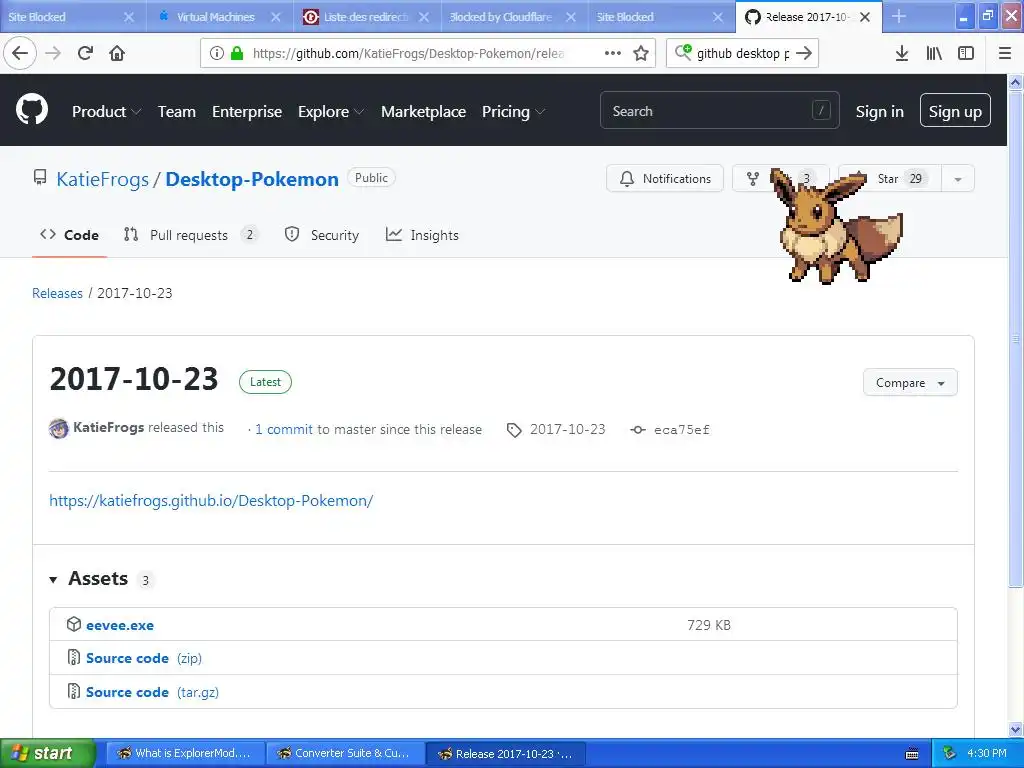Image resolution: width=1024 pixels, height=768 pixels.
Task: Open the Star list dropdown arrow
Action: tap(957, 179)
